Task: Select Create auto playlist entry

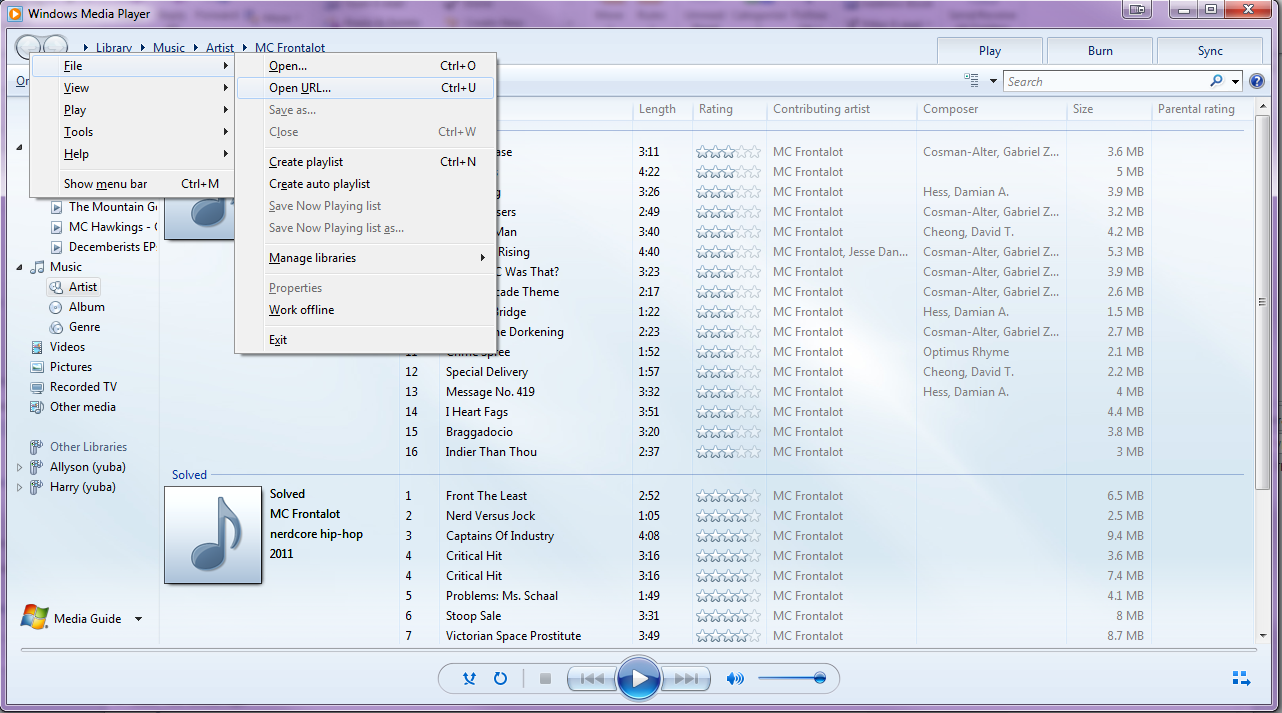Action: coord(366,184)
